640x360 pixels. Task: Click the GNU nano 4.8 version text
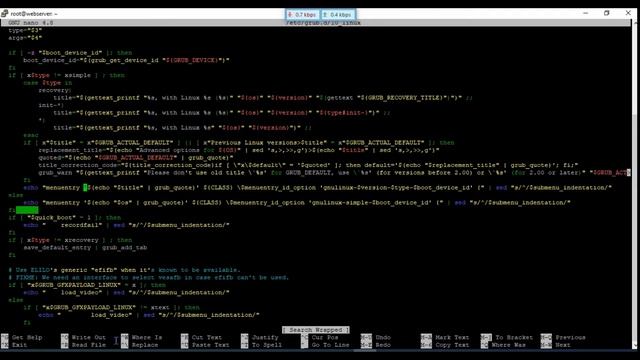click(x=31, y=23)
